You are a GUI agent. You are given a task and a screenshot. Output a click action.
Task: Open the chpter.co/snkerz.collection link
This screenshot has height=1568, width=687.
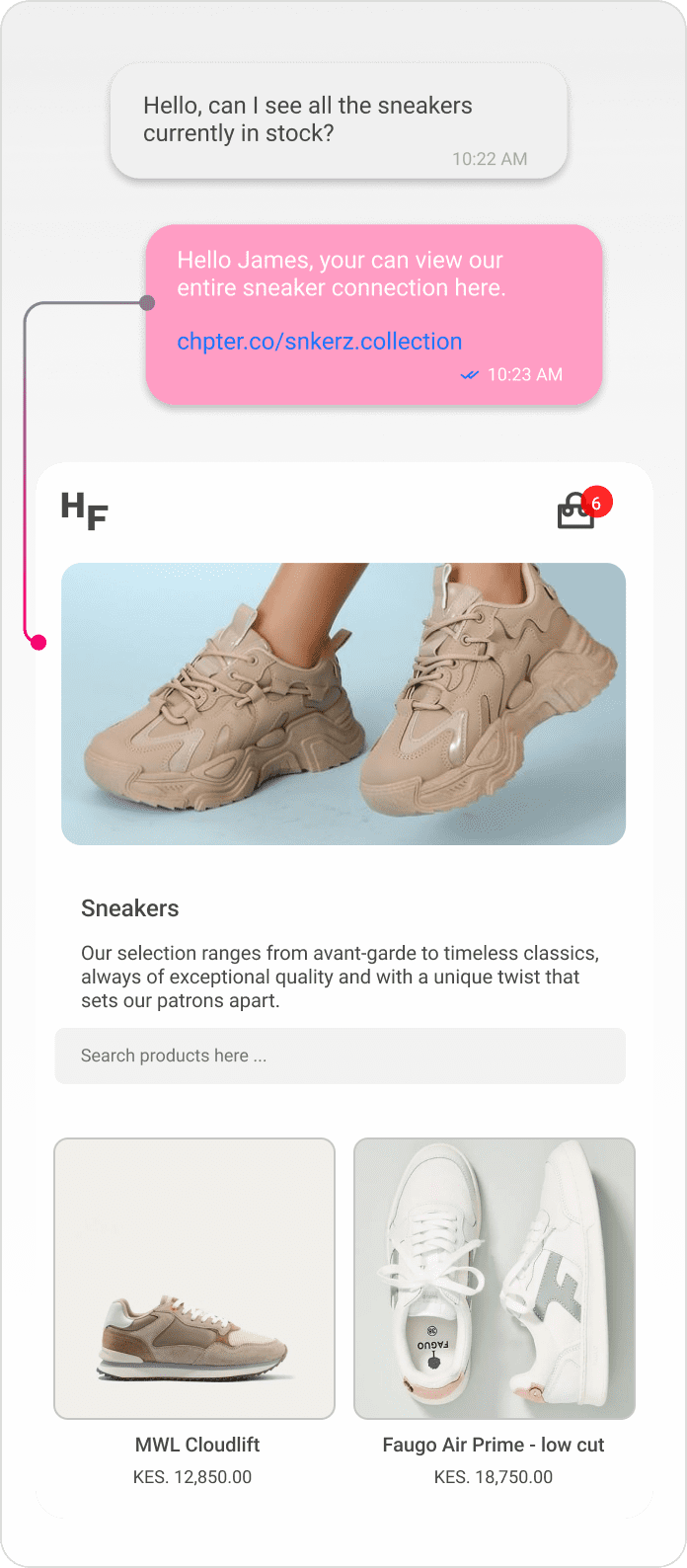coord(320,342)
